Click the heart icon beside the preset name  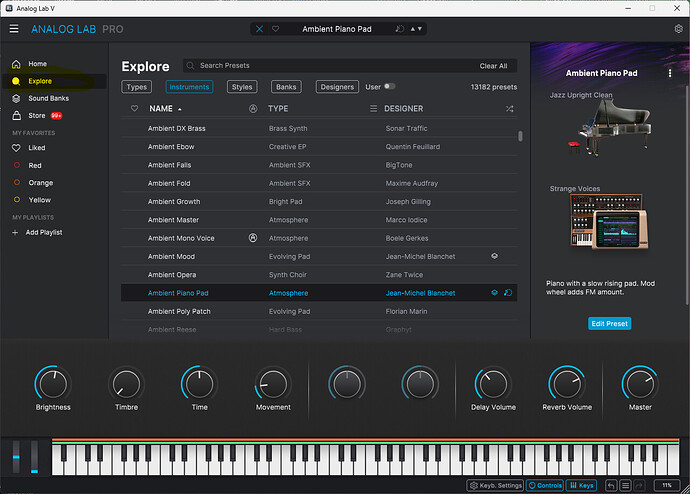(276, 29)
